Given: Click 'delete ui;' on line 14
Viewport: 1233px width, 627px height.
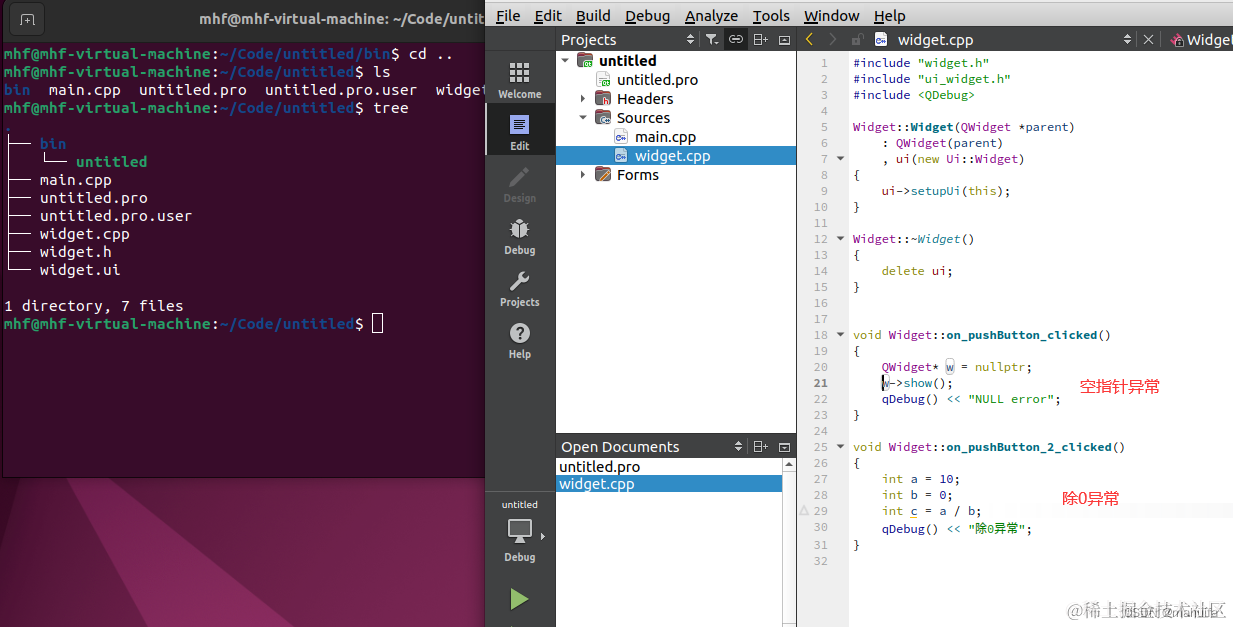Looking at the screenshot, I should click(917, 271).
